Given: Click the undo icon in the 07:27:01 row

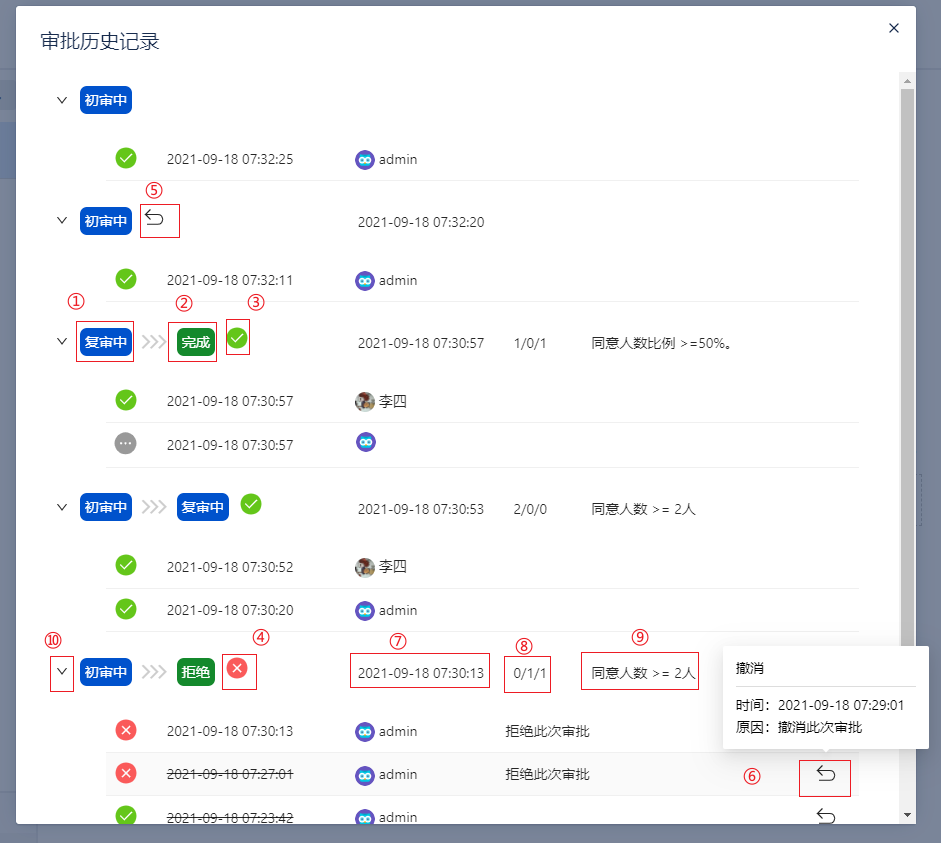Looking at the screenshot, I should (x=825, y=774).
